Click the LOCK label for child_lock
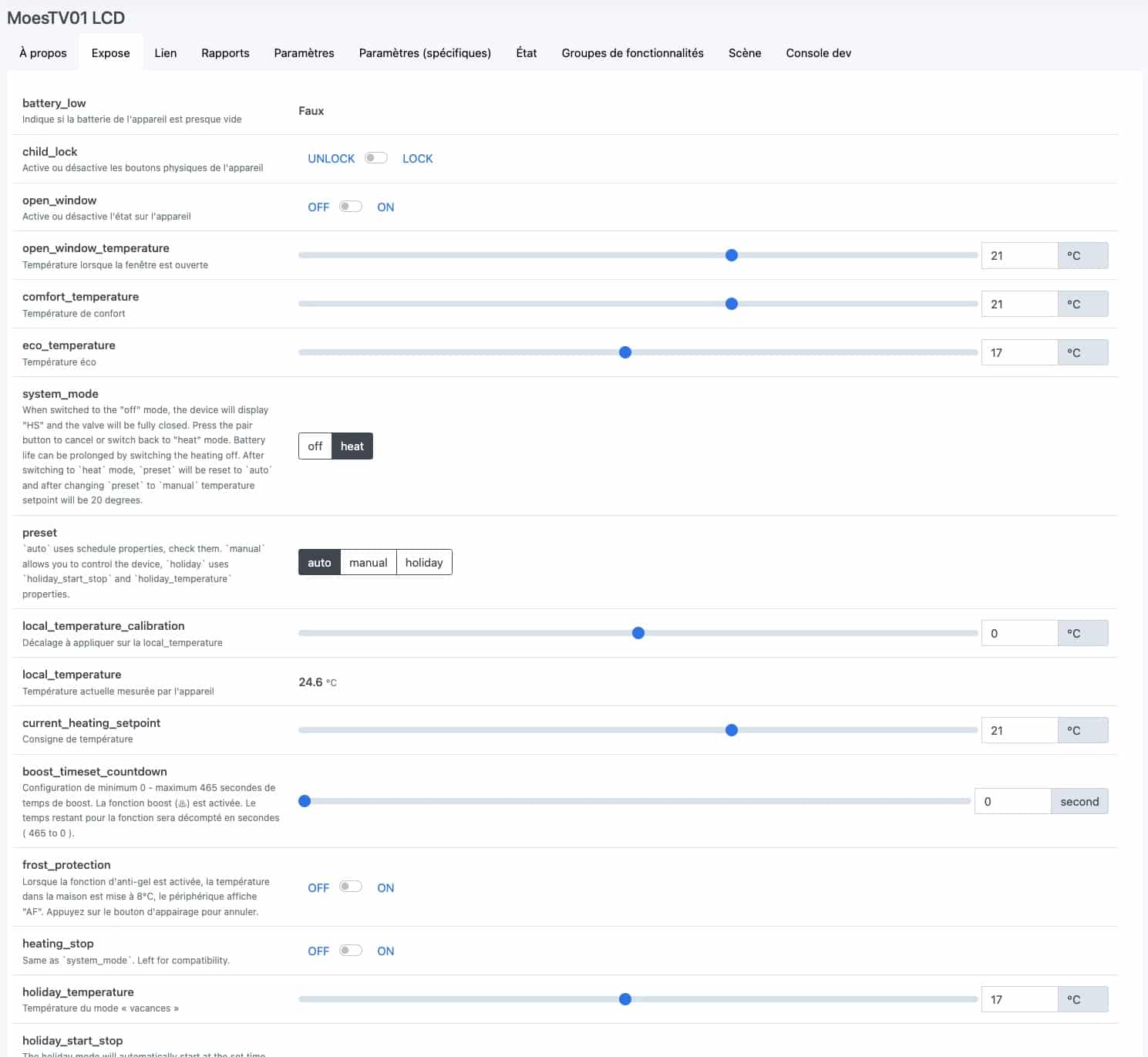Screen dimensions: 1148x1057 [417, 158]
